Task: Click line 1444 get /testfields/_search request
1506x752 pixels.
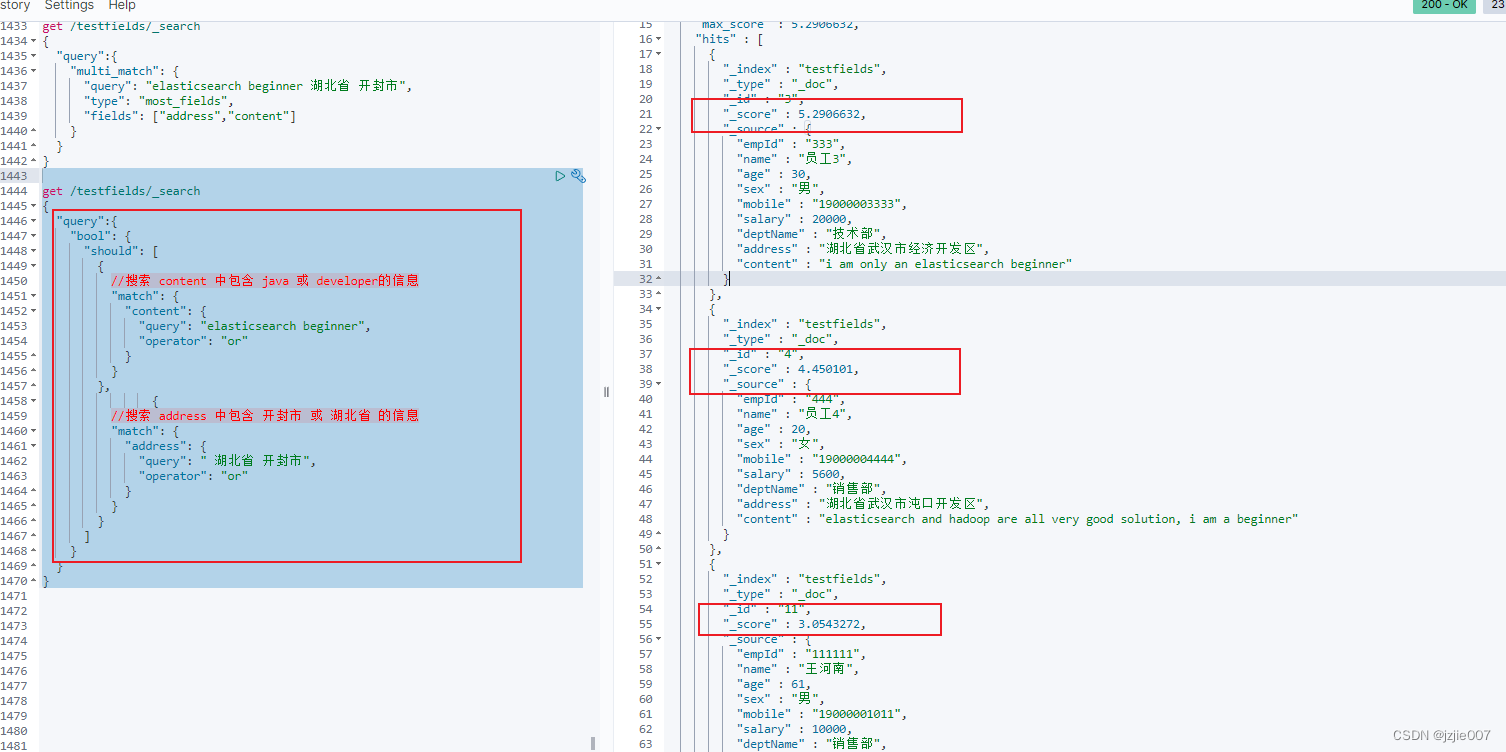Action: coord(121,191)
